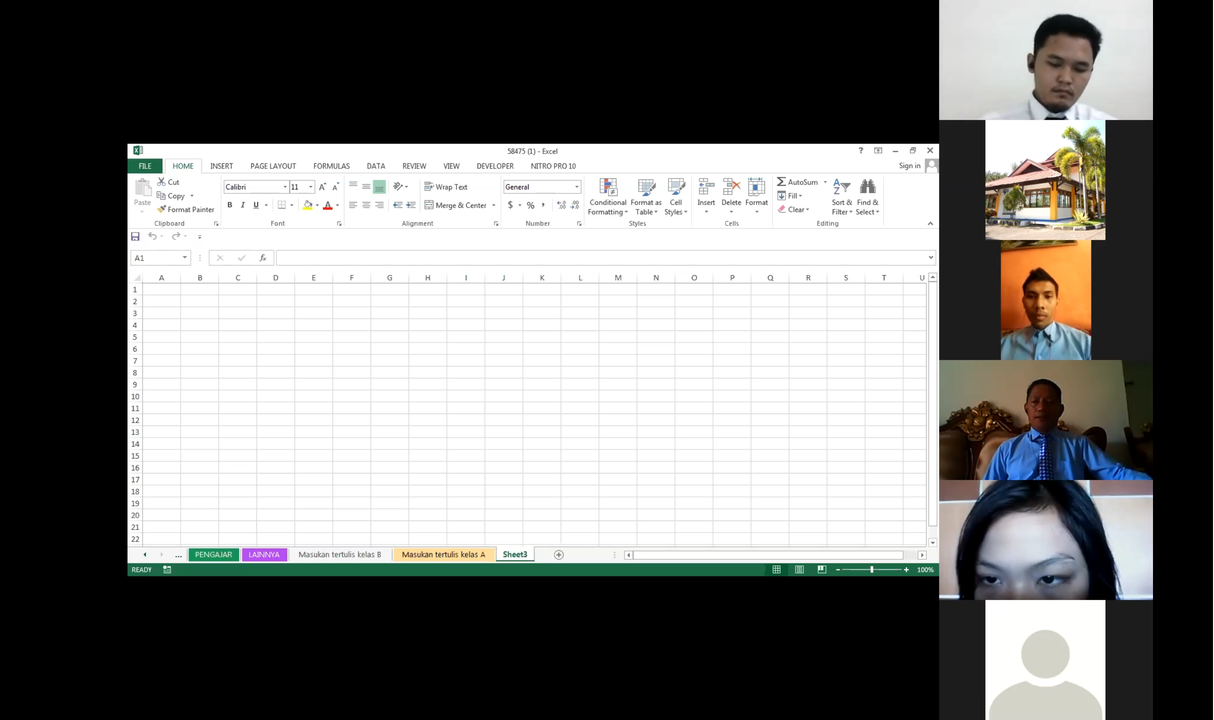The width and height of the screenshot is (1214, 720).
Task: Add a new sheet with plus icon
Action: (559, 555)
